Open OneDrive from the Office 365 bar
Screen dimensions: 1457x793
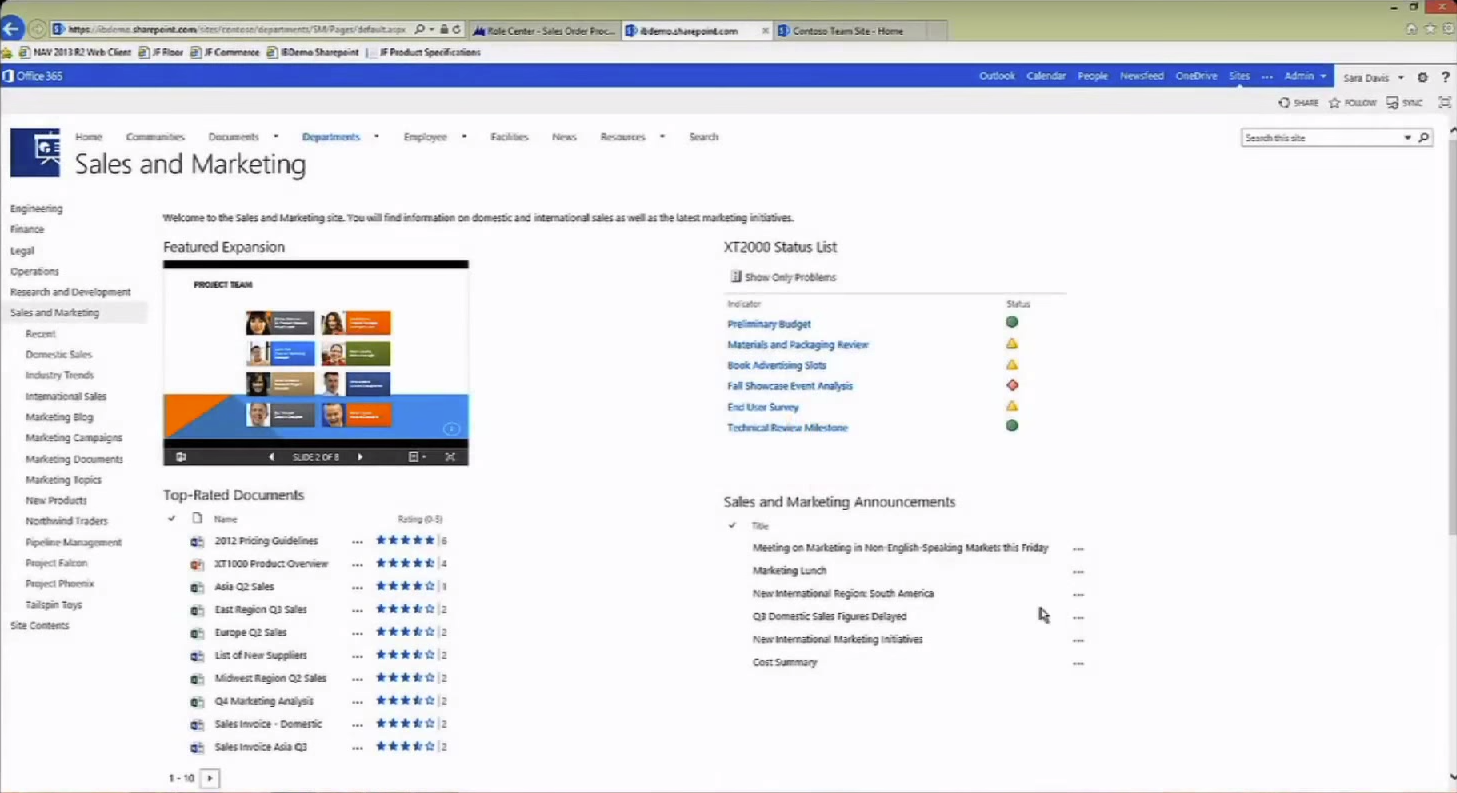click(1196, 76)
